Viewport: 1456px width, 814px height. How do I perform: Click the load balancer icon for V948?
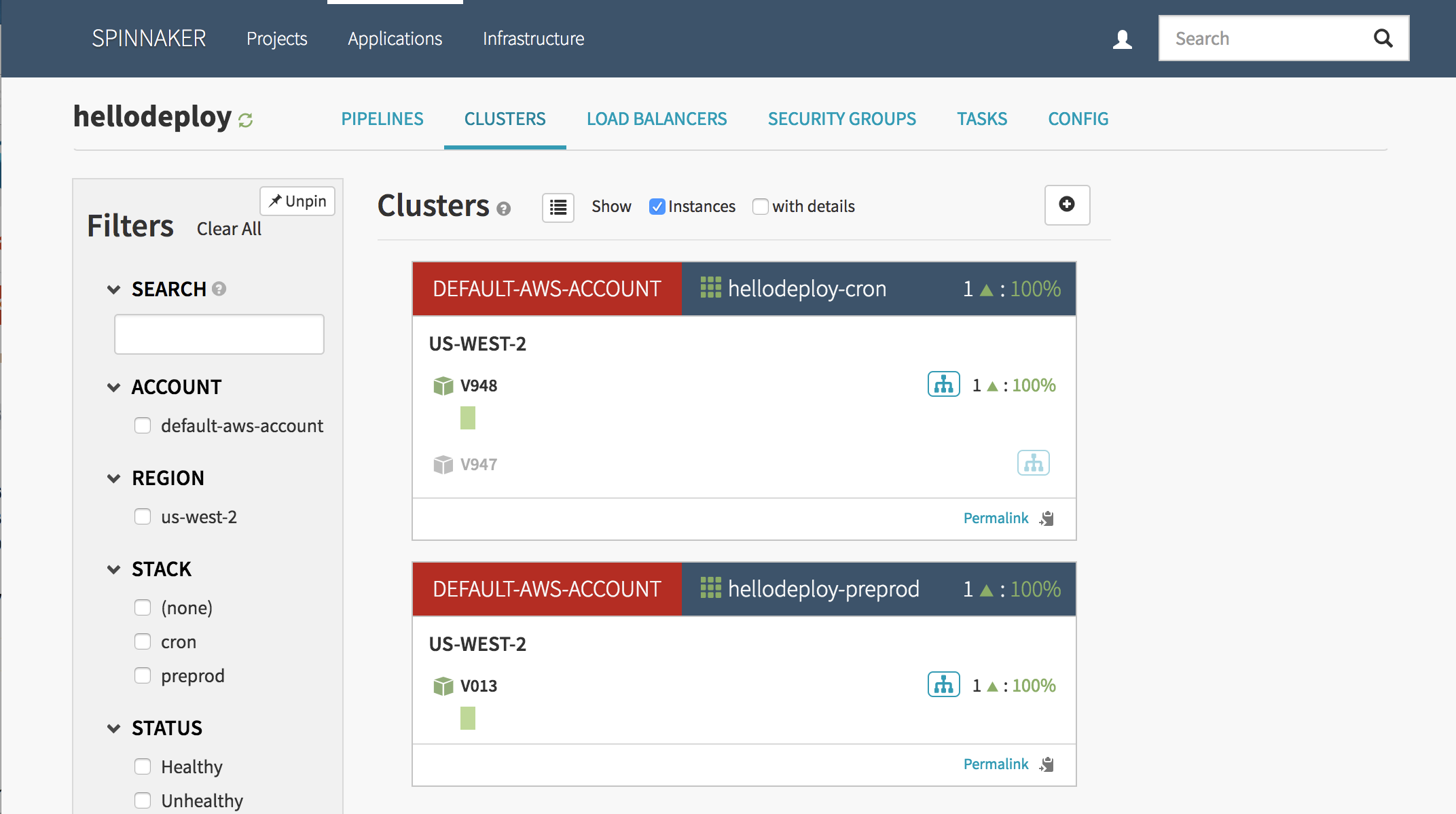tap(943, 385)
